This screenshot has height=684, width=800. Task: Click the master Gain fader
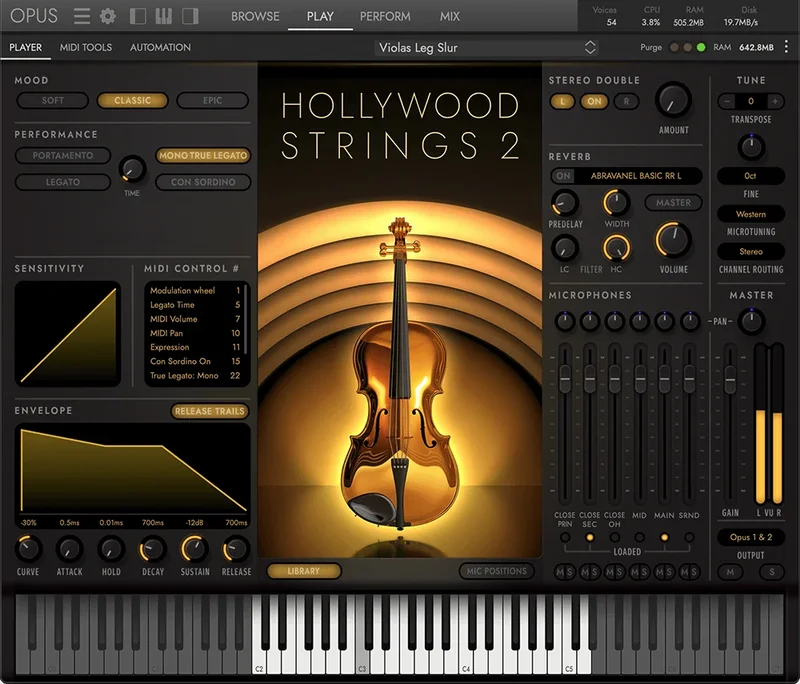[730, 379]
